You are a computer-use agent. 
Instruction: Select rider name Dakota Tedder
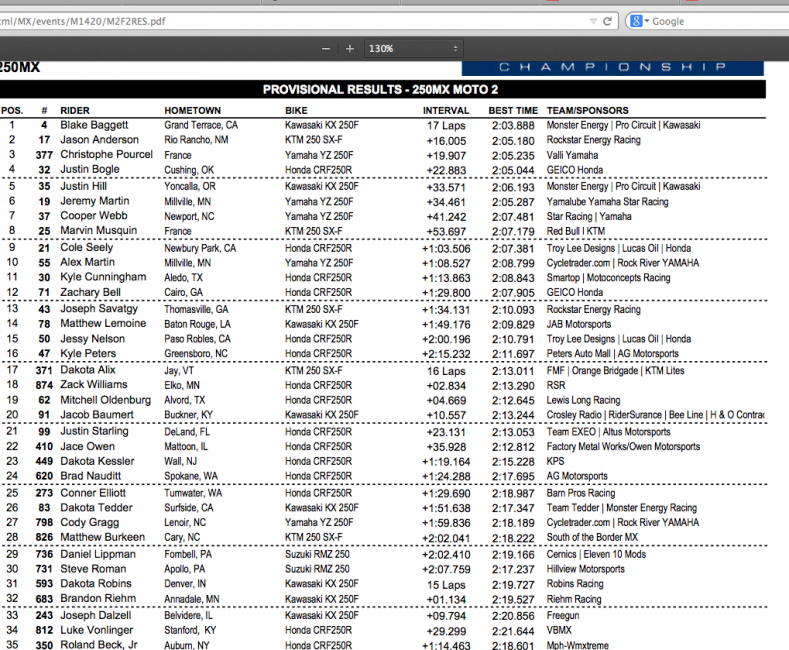pyautogui.click(x=97, y=508)
